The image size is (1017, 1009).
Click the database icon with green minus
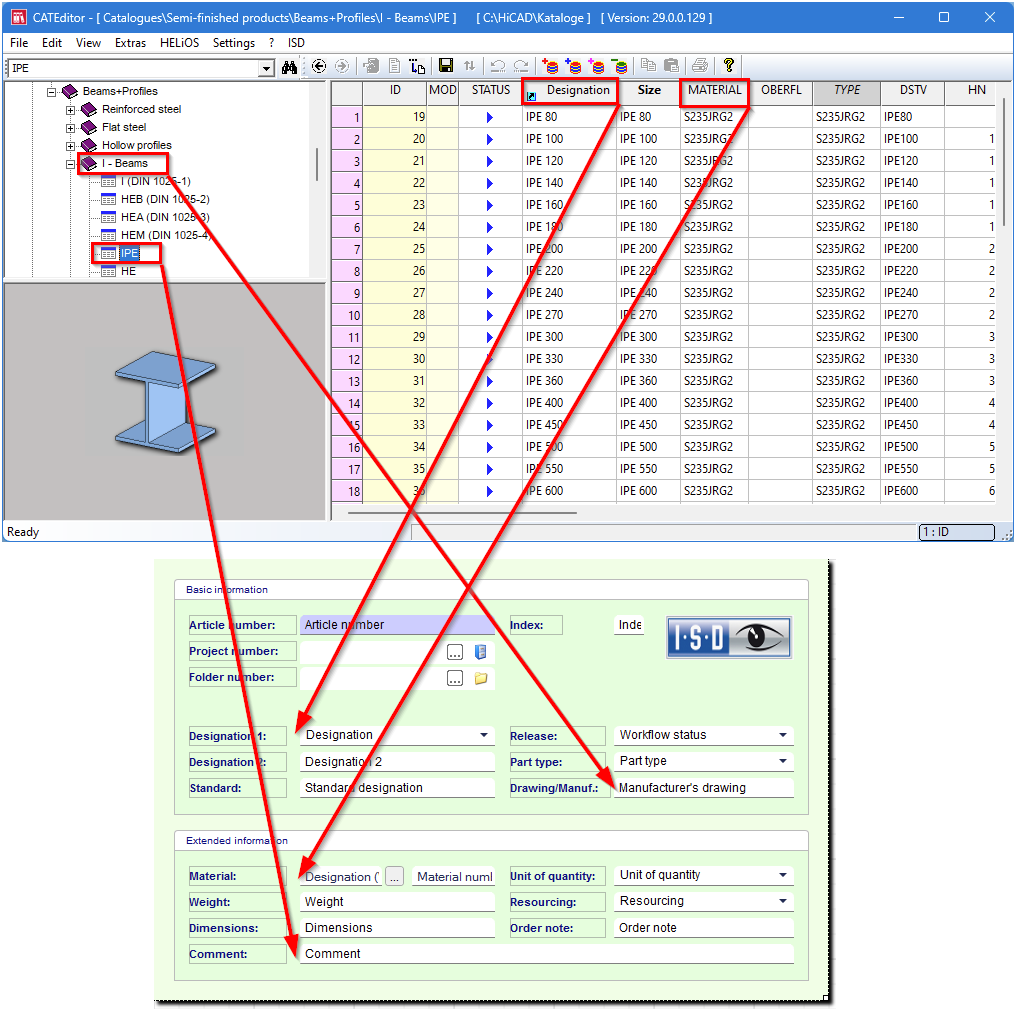pos(620,65)
